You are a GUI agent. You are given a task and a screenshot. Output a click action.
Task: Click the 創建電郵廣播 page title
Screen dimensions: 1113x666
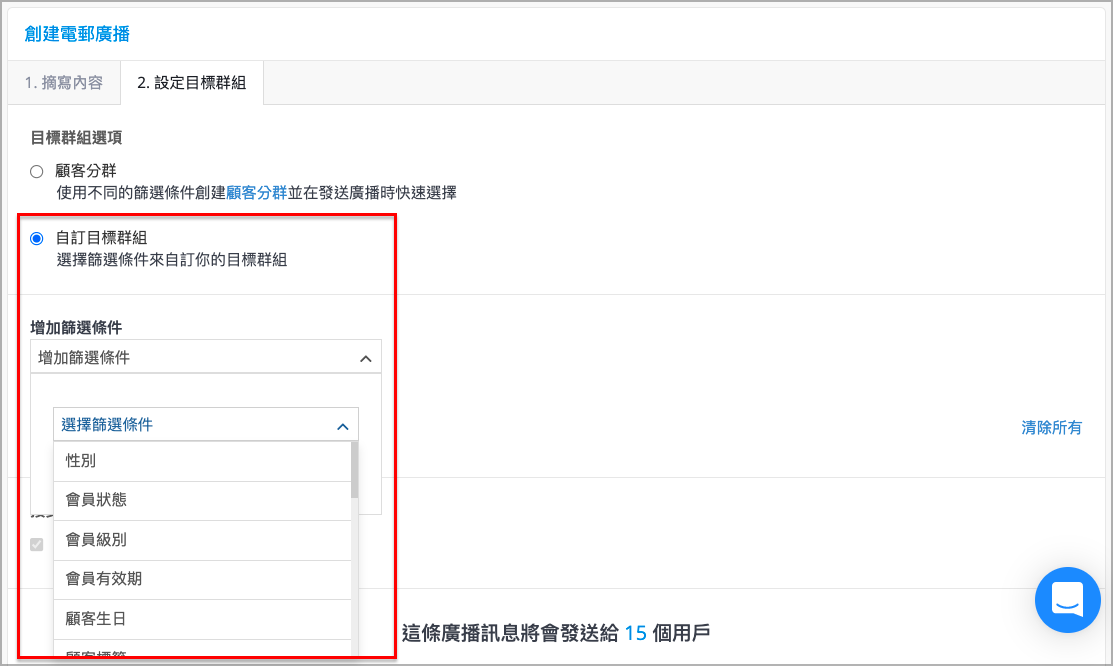point(77,33)
